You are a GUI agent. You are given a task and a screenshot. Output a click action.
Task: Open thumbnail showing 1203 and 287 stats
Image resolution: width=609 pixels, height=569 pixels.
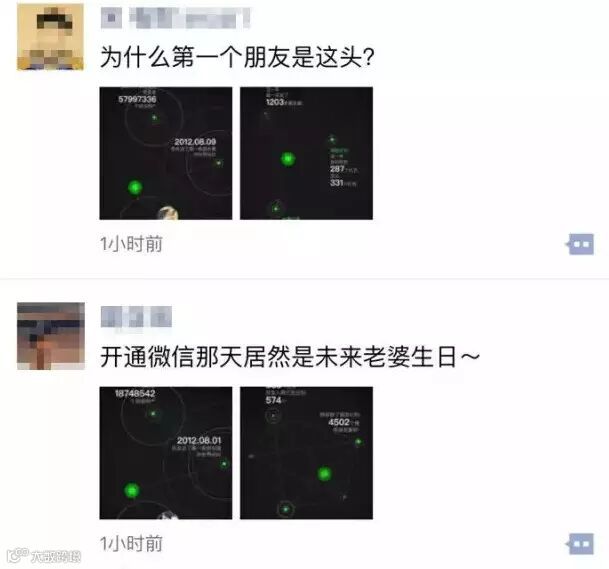pos(306,153)
